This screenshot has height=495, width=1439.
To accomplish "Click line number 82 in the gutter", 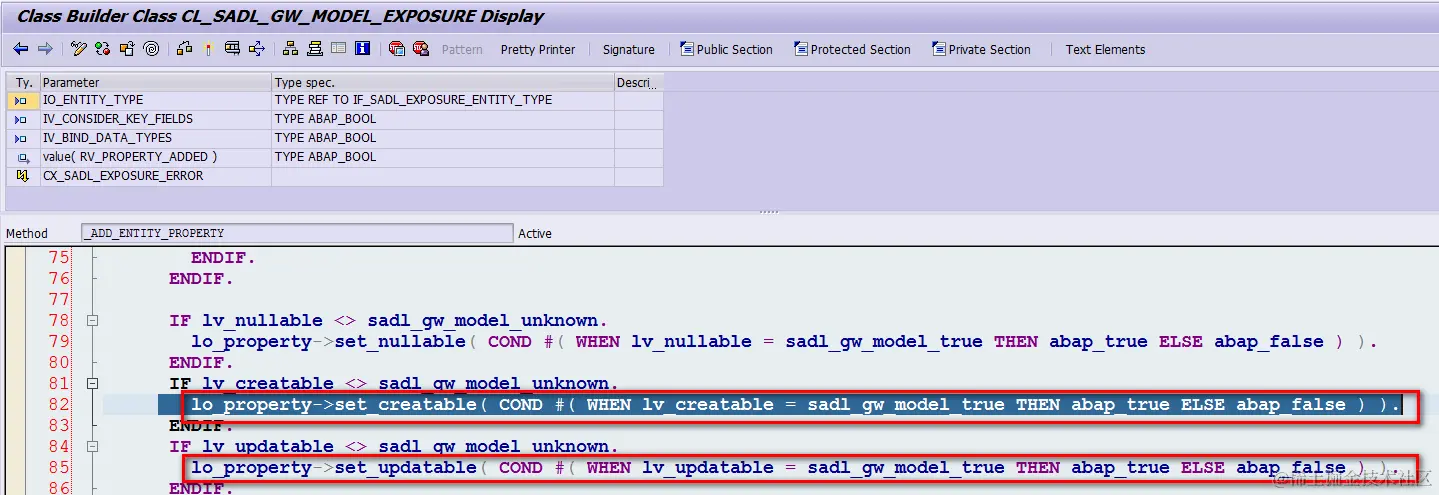I will [59, 405].
